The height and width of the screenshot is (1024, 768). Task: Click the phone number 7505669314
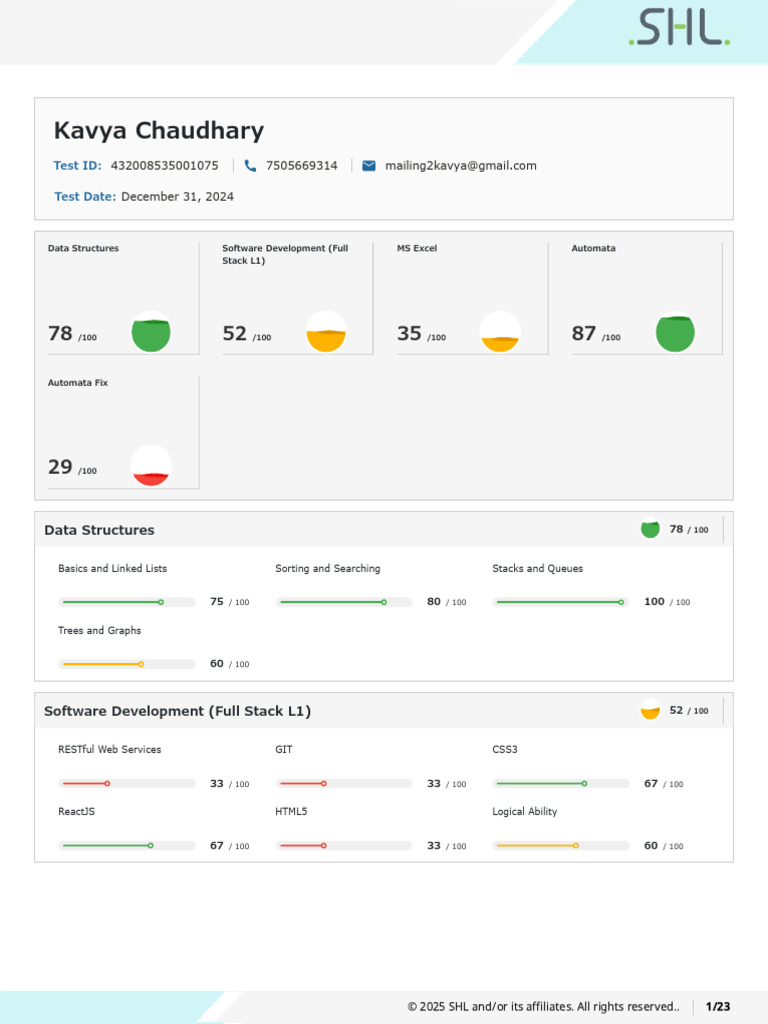tap(302, 166)
